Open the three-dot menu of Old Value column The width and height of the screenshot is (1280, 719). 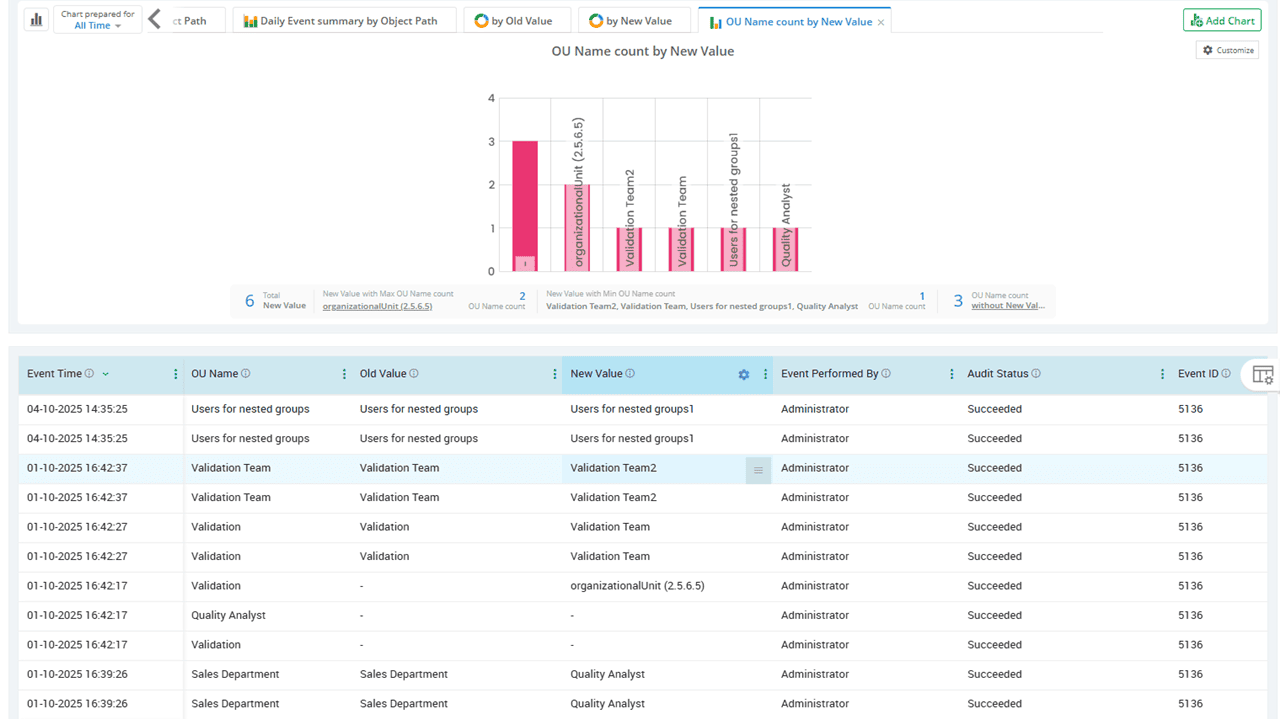555,375
